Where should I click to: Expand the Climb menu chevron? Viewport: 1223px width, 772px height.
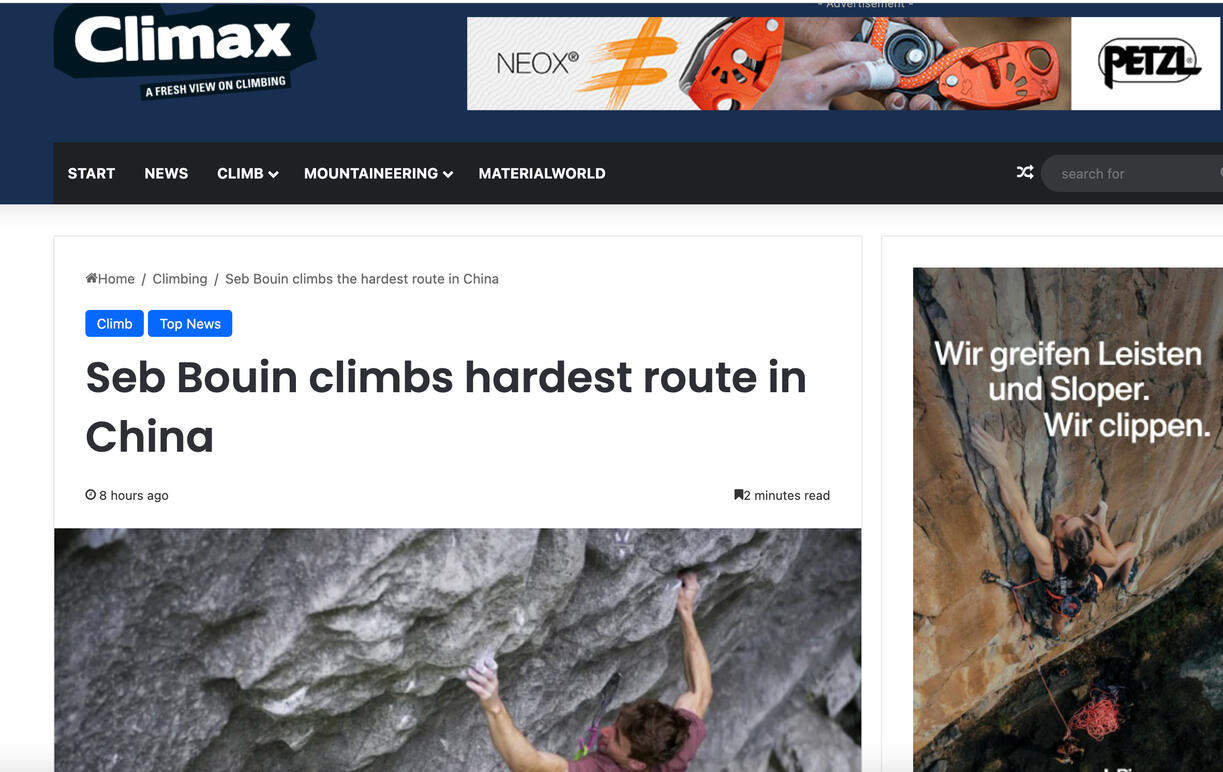pyautogui.click(x=273, y=174)
